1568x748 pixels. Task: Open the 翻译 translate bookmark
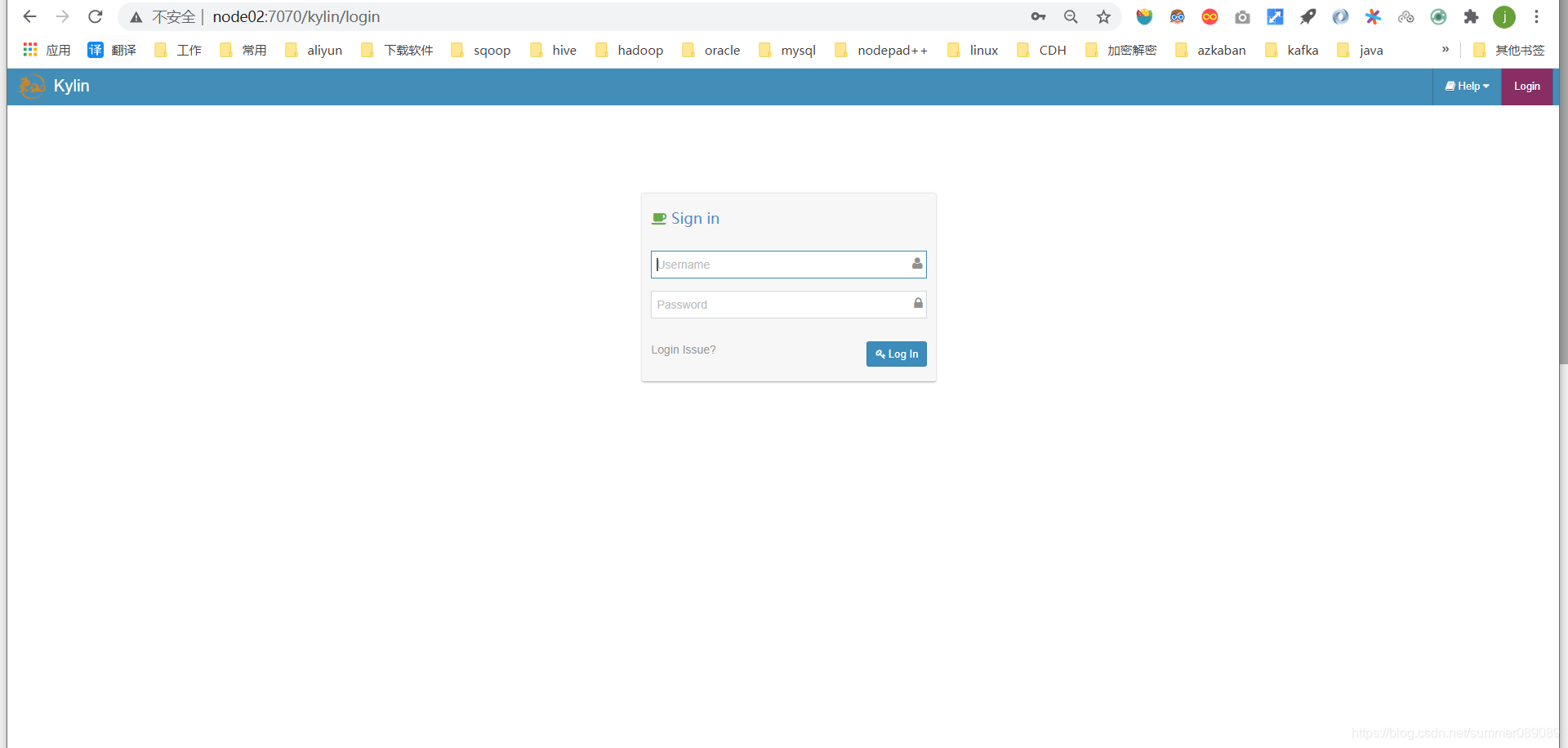point(112,50)
